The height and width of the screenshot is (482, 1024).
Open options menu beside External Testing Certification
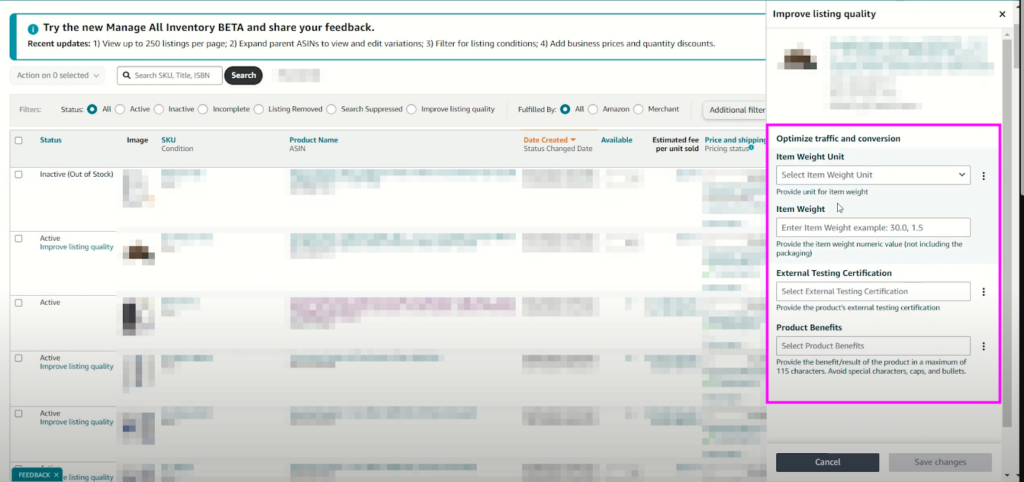click(984, 291)
